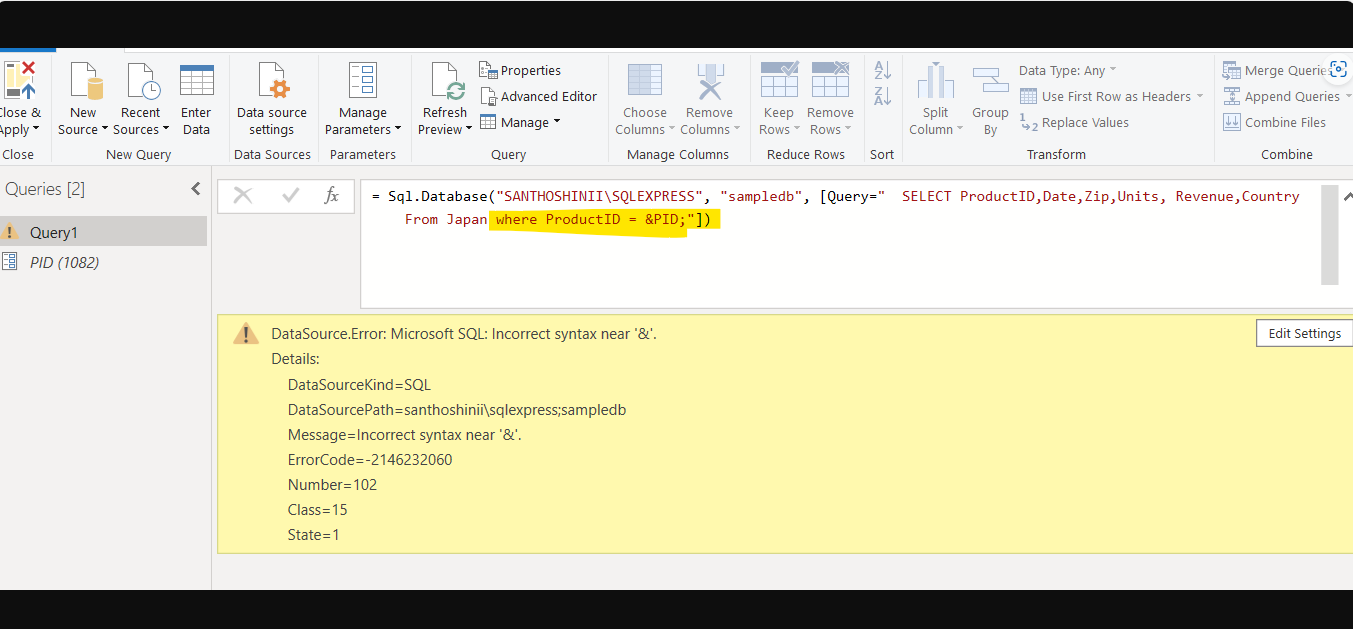Viewport: 1353px width, 629px height.
Task: Collapse the Queries pane with the chevron
Action: point(195,188)
